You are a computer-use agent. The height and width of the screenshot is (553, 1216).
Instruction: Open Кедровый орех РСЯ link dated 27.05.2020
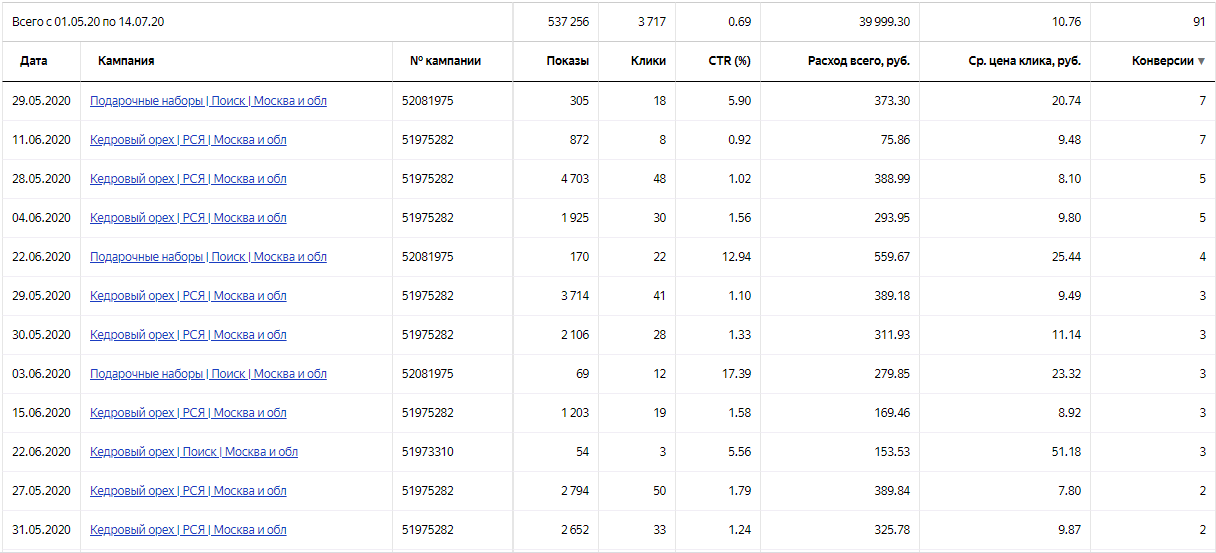[188, 491]
